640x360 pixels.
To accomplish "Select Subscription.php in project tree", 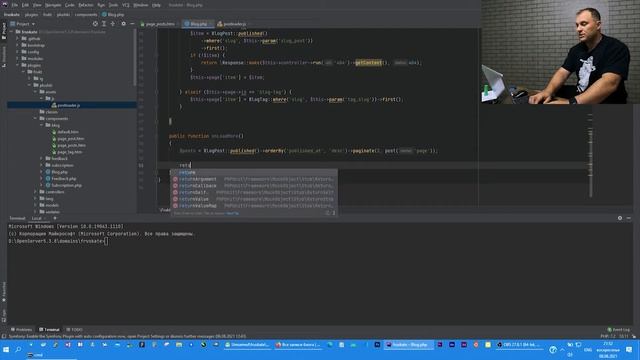I will coord(67,185).
